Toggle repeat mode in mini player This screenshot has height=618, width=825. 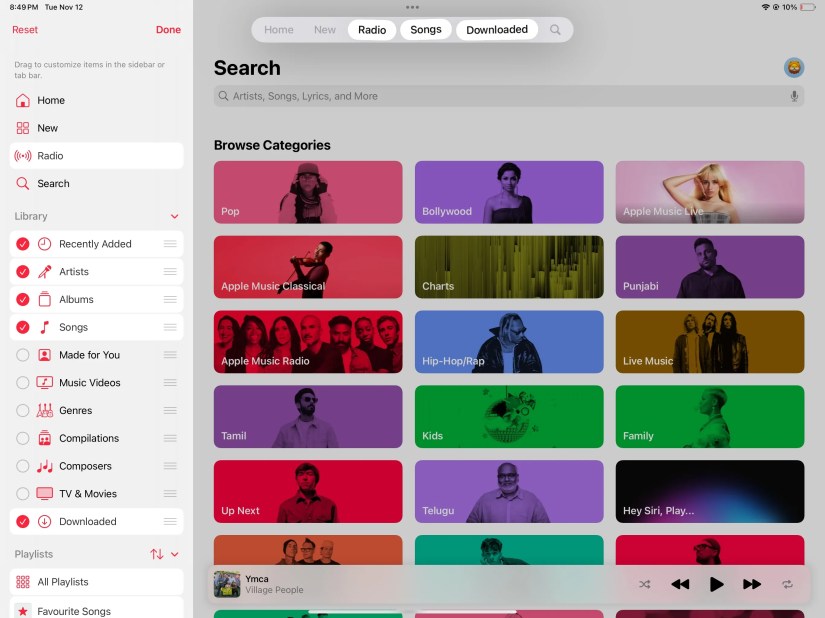[787, 584]
